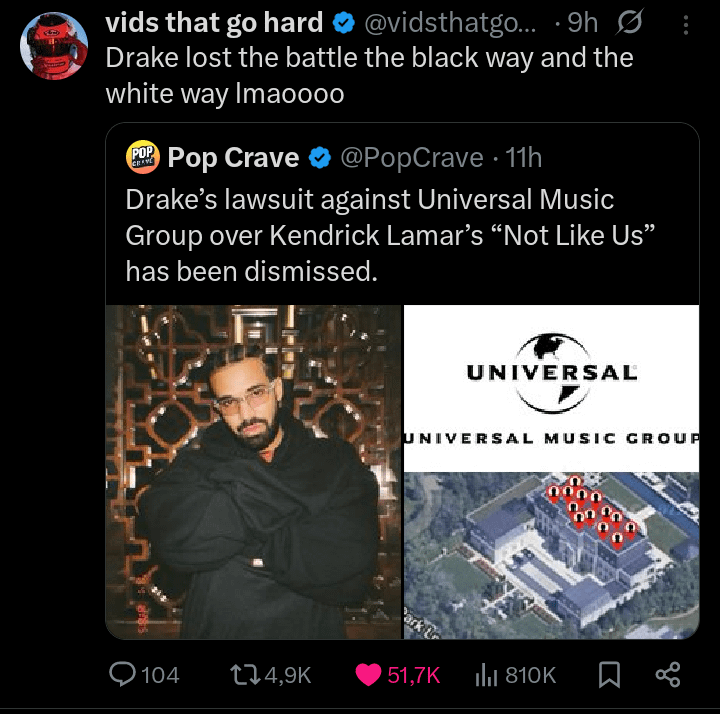Open the reply comment icon

pos(123,675)
